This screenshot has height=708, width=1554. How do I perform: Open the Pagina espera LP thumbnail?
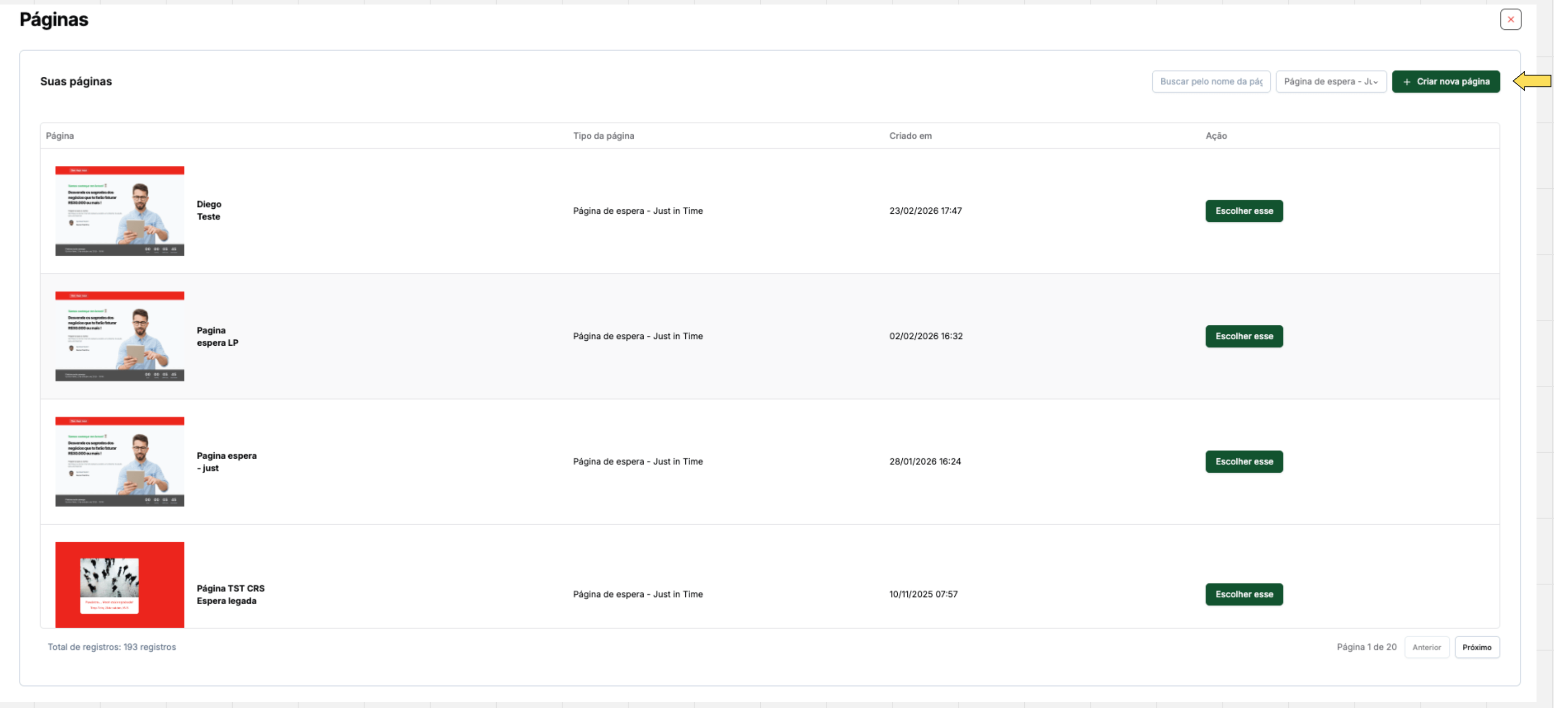120,336
